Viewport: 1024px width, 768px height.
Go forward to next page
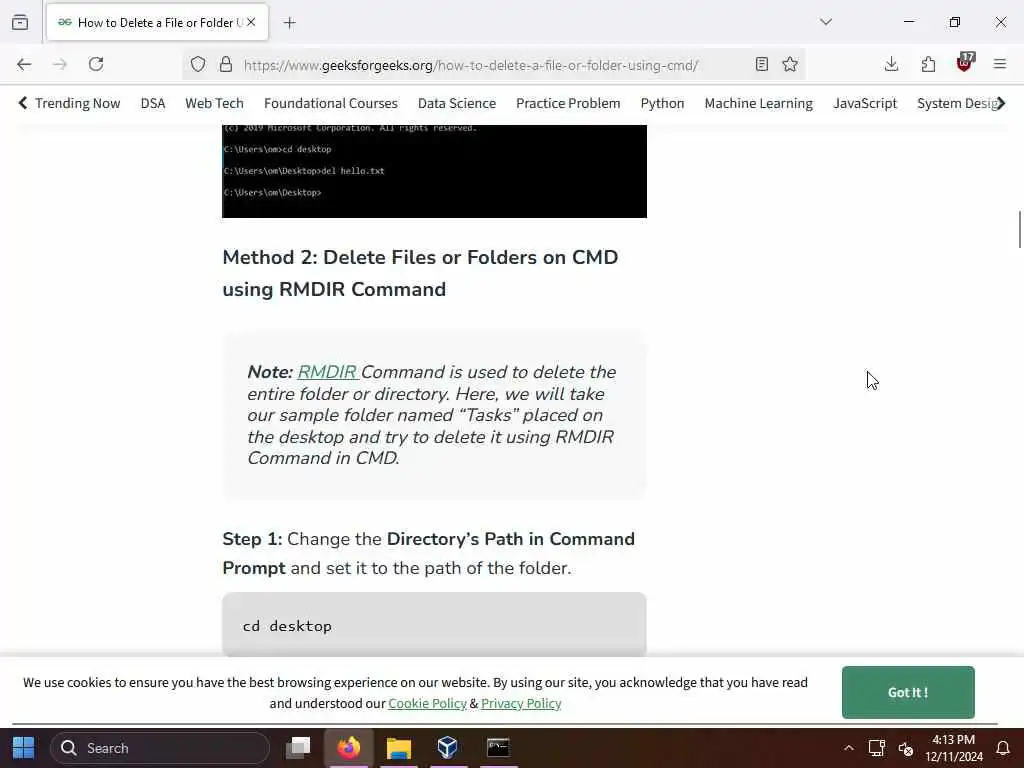[x=60, y=64]
